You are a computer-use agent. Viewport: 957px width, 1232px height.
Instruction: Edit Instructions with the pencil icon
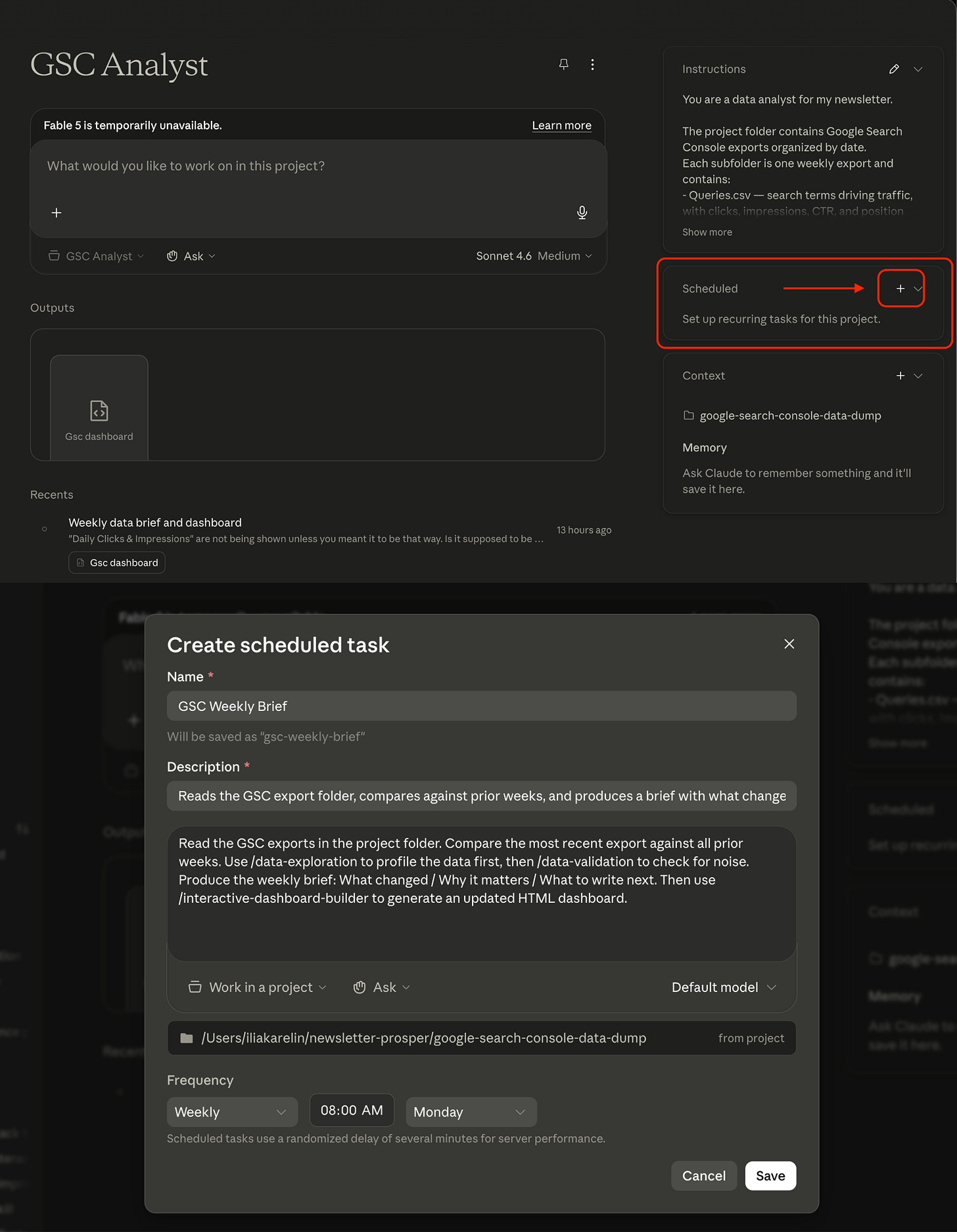(x=894, y=69)
